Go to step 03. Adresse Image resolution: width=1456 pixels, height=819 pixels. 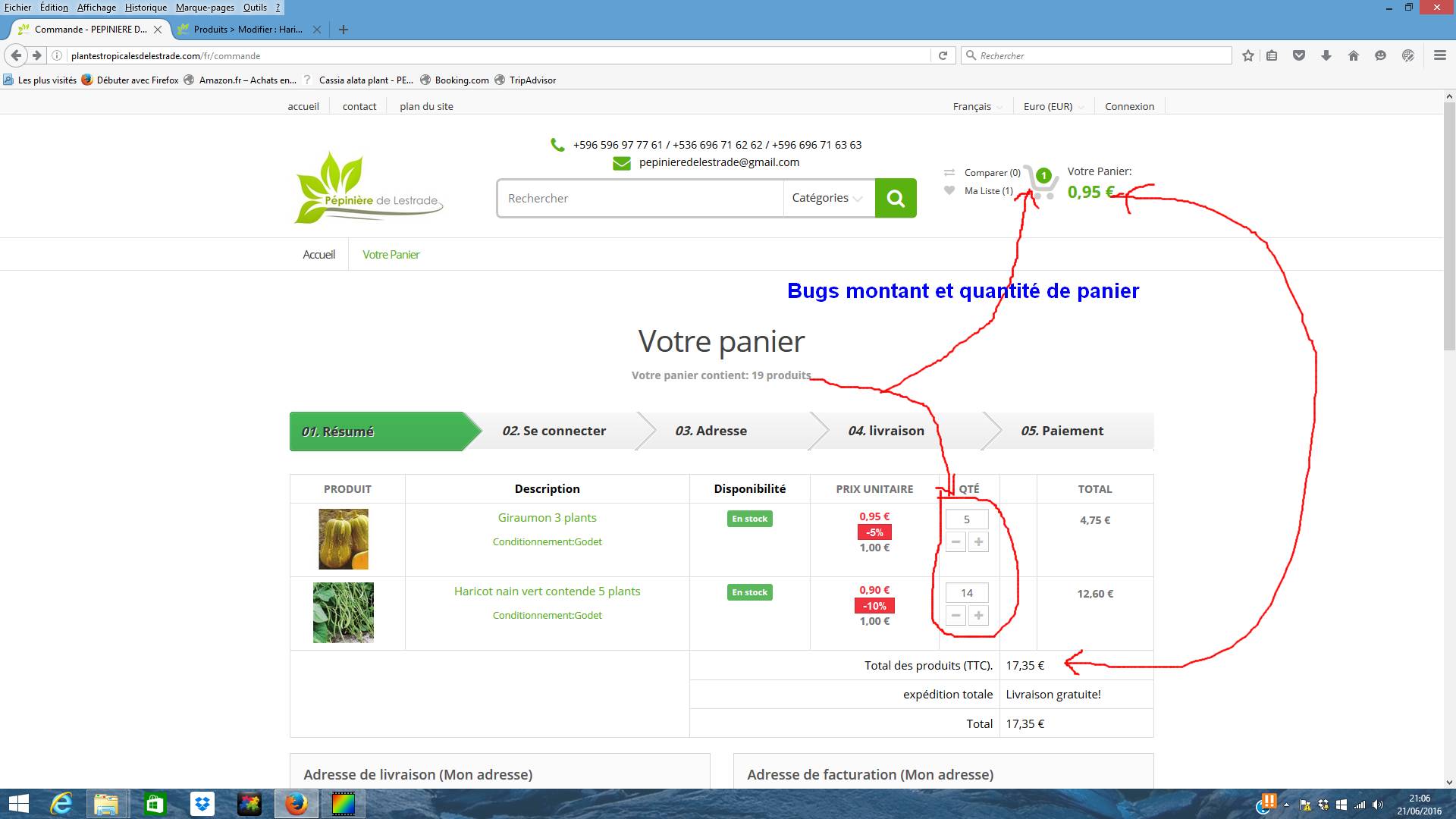711,431
